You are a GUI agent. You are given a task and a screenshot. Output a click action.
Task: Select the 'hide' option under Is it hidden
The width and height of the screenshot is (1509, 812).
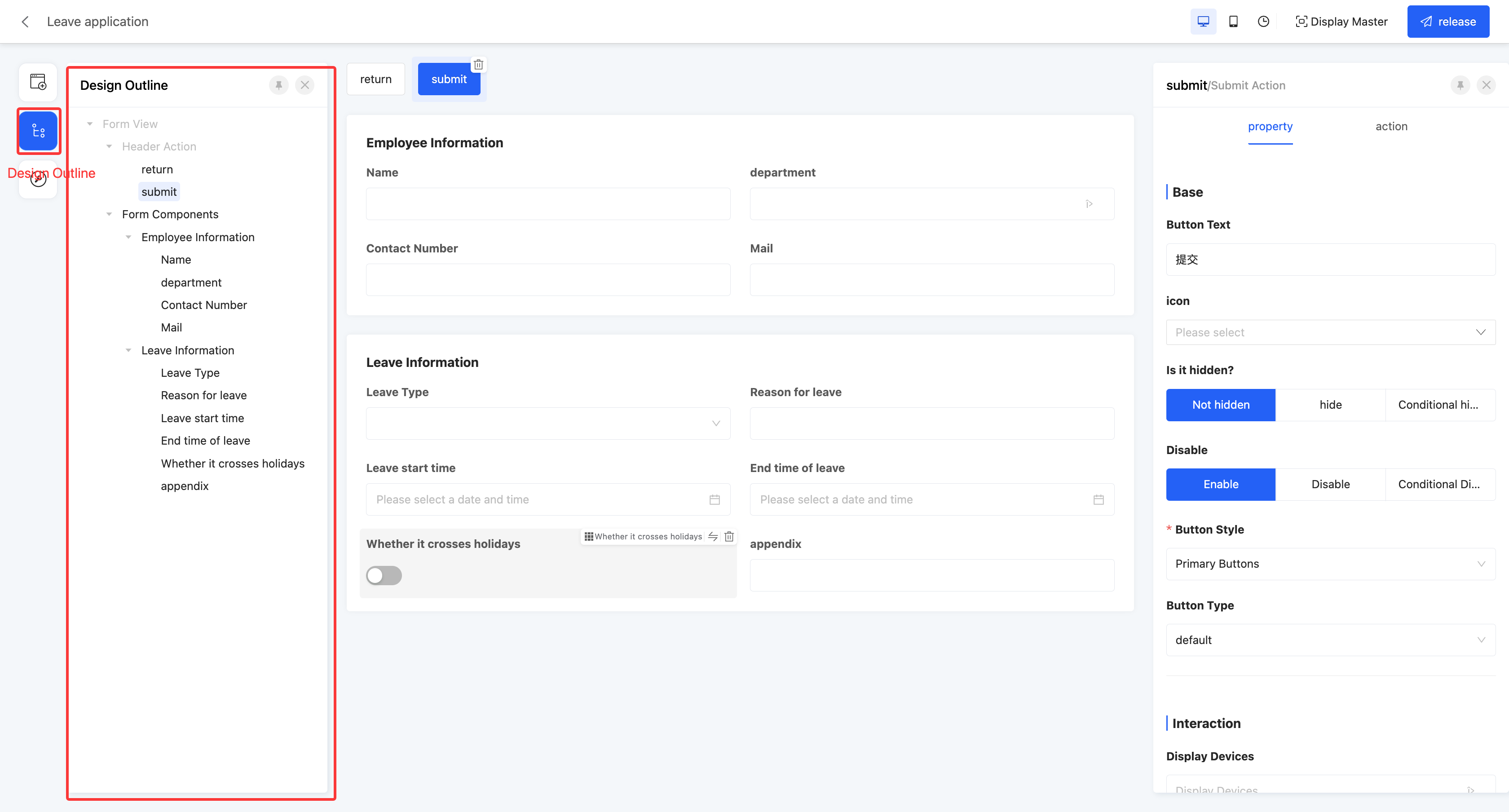[1330, 405]
